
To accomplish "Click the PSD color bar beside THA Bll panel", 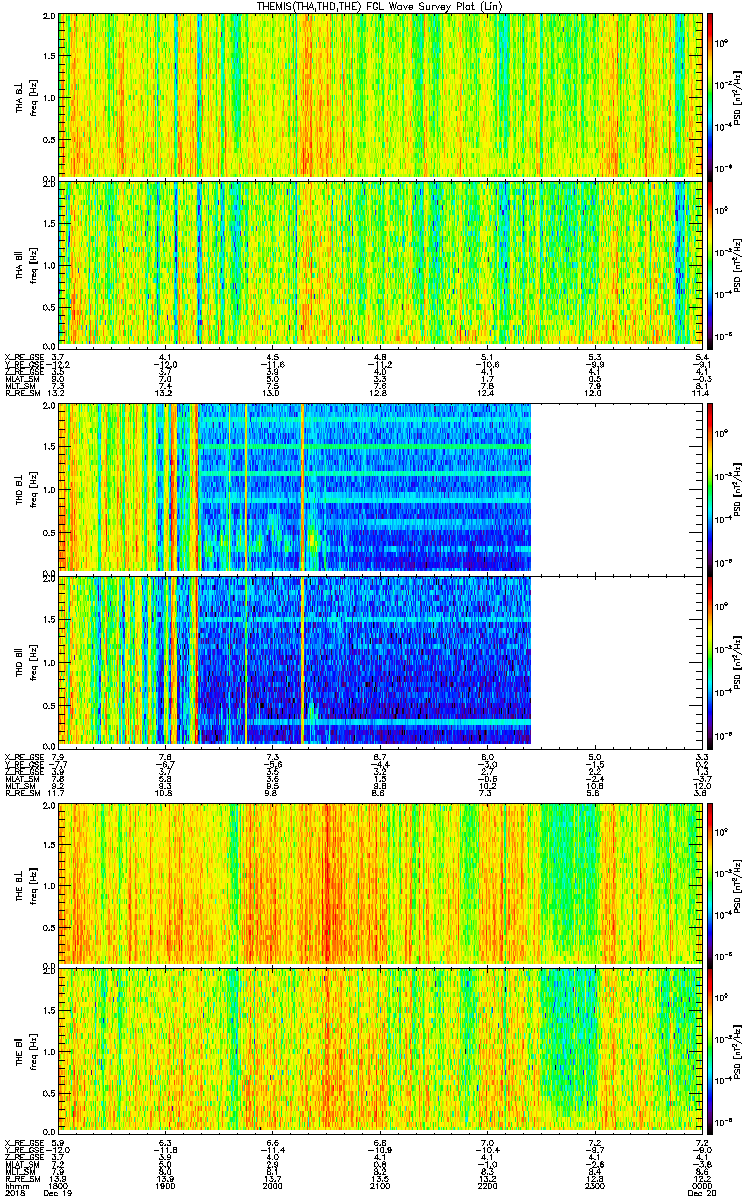I will (x=710, y=263).
